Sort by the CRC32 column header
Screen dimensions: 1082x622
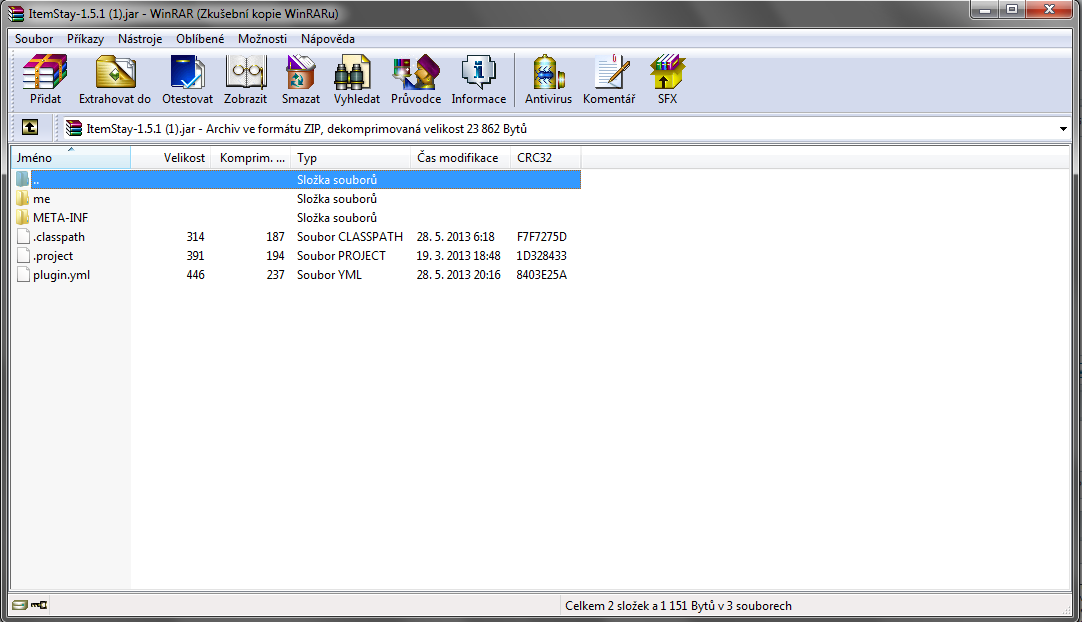pyautogui.click(x=546, y=157)
